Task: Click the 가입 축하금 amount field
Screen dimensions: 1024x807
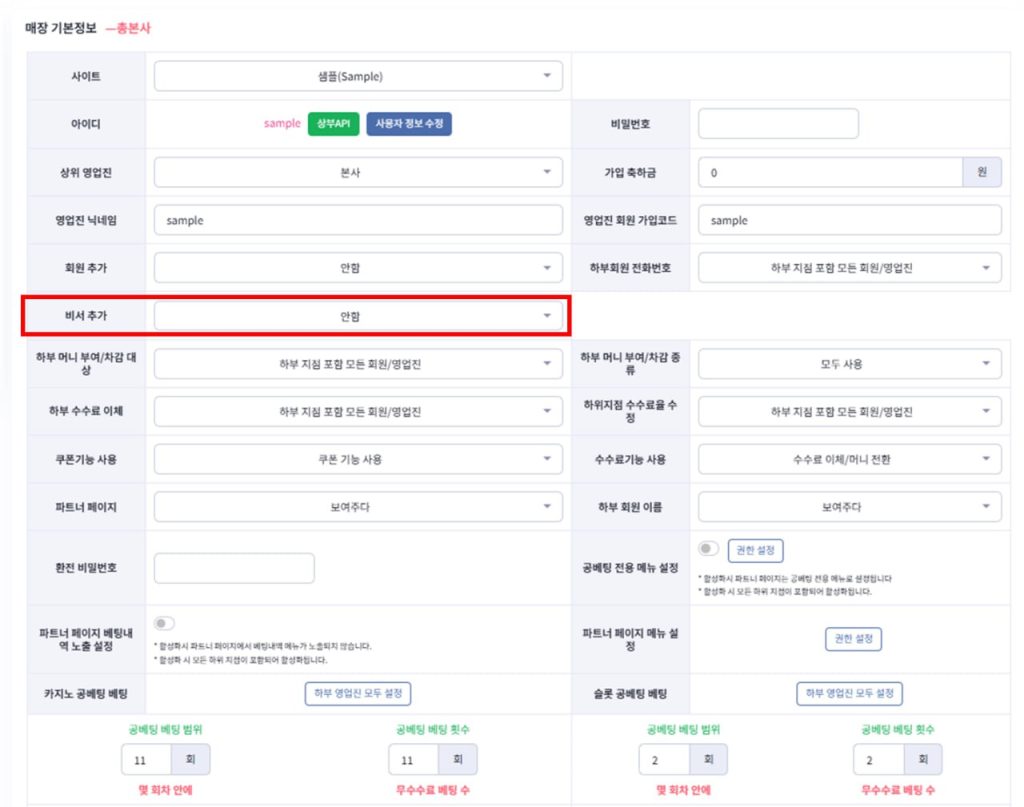Action: click(830, 172)
